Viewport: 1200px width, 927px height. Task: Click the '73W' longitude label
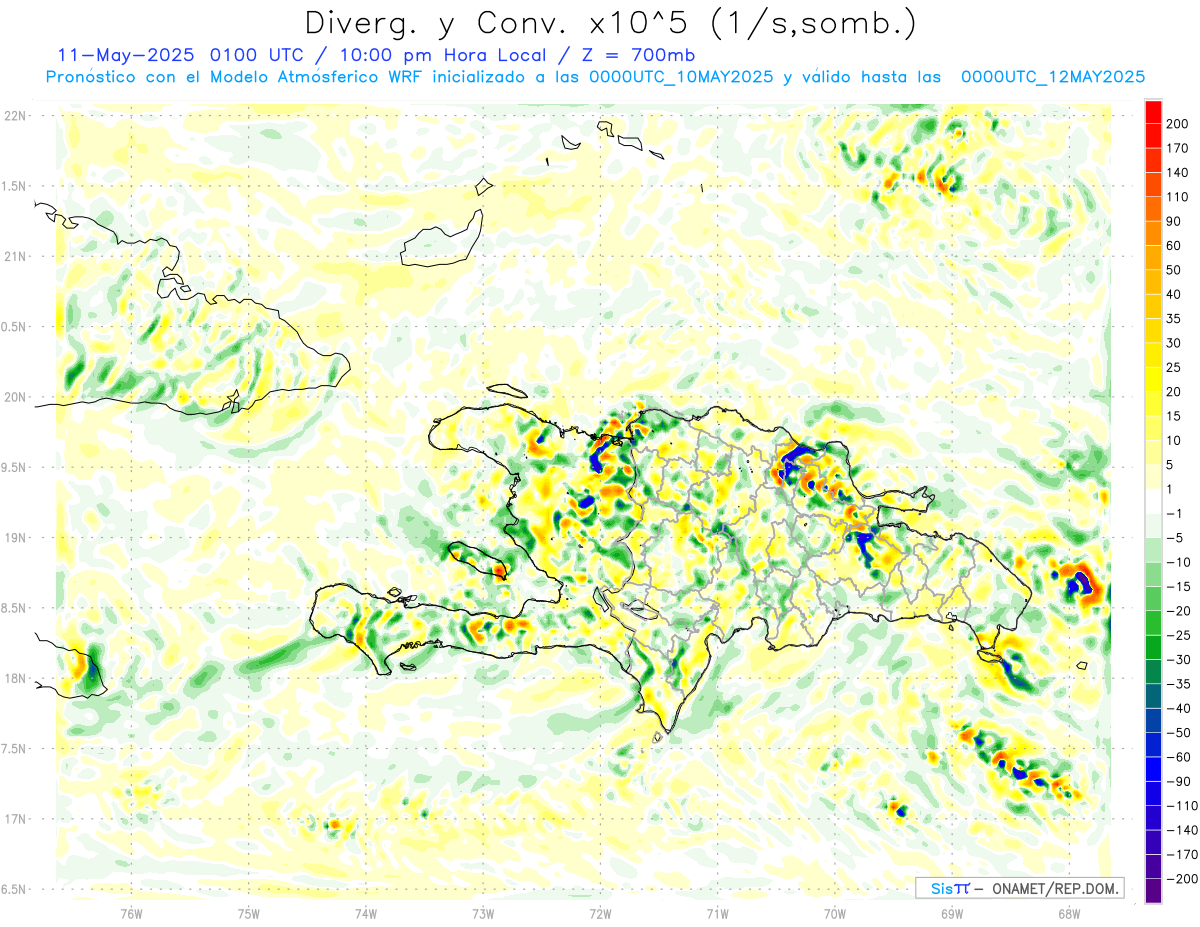coord(482,913)
